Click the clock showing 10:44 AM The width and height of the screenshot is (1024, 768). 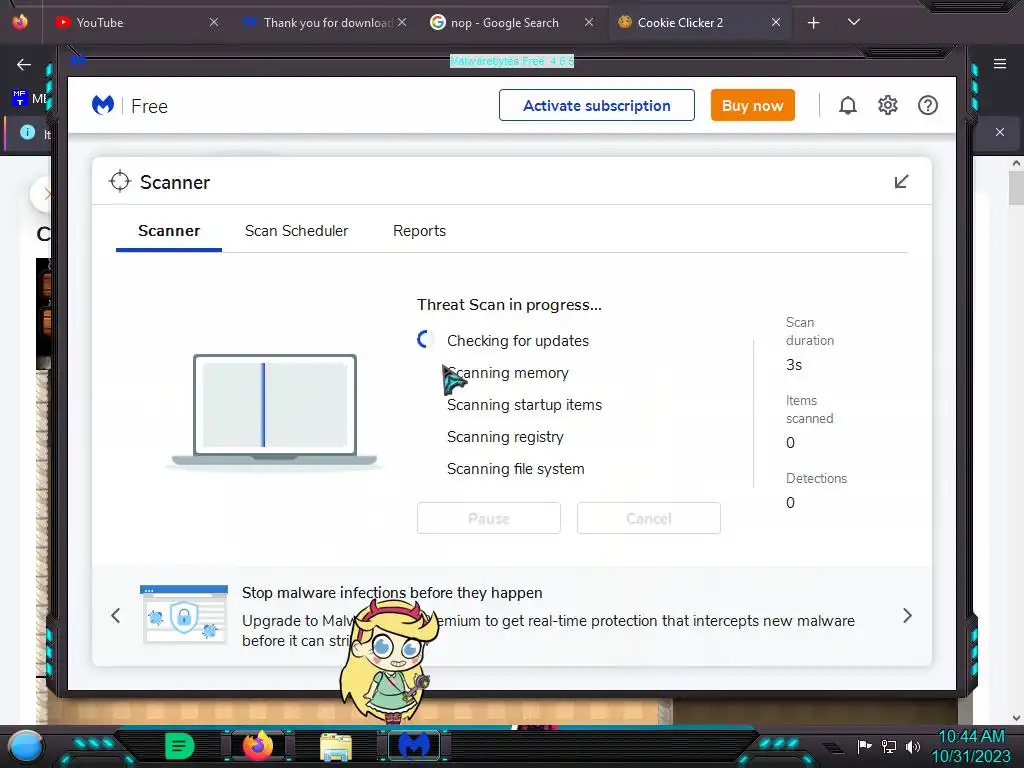[971, 737]
